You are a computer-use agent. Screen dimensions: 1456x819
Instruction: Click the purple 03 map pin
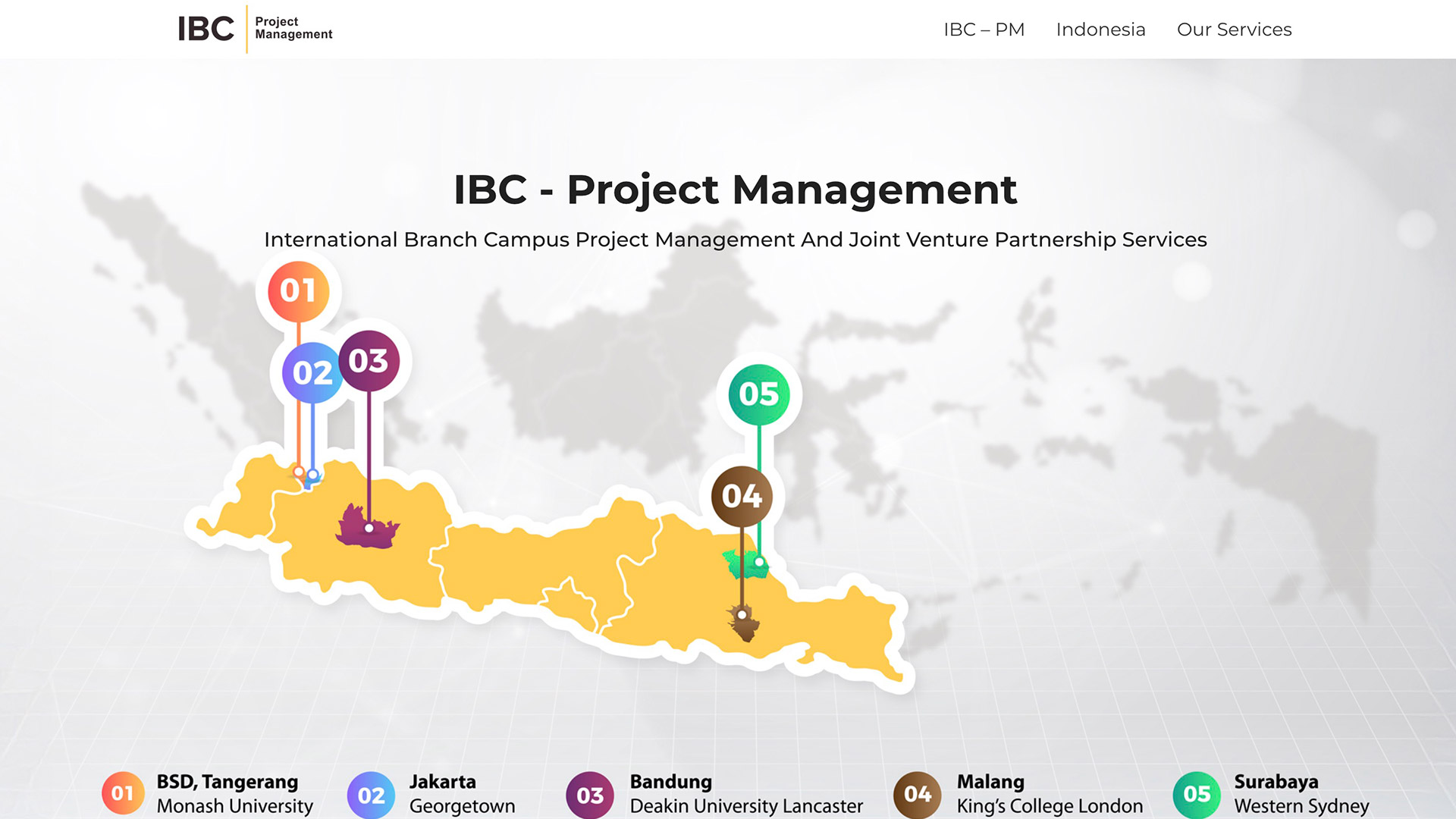tap(369, 361)
